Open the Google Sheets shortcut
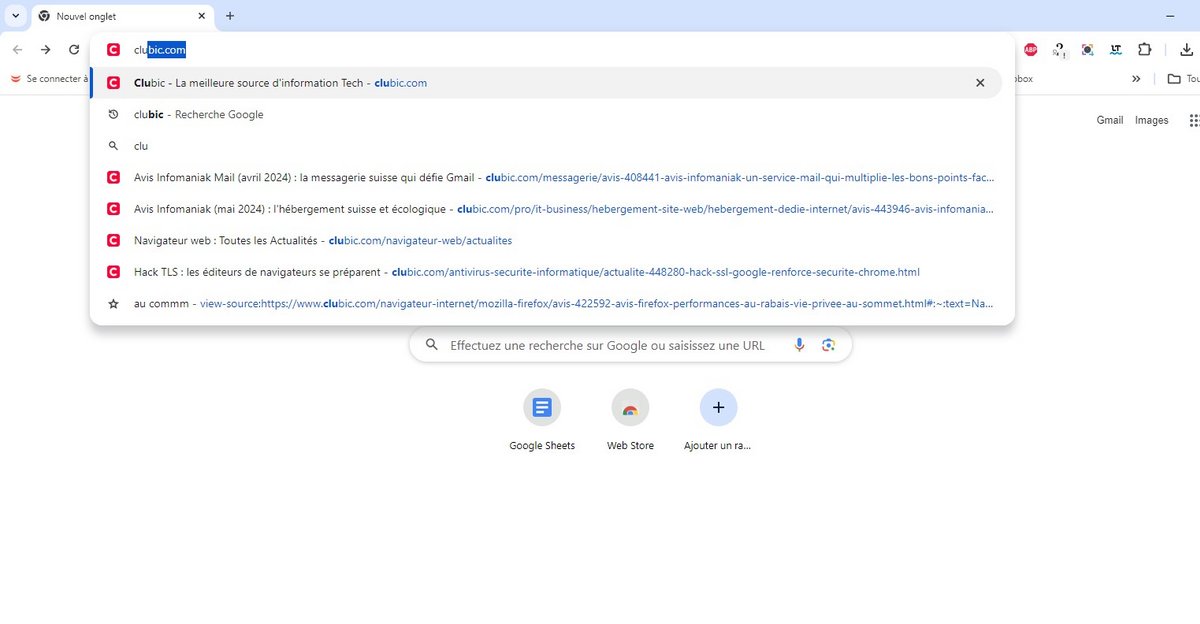Image resolution: width=1200 pixels, height=624 pixels. point(542,420)
